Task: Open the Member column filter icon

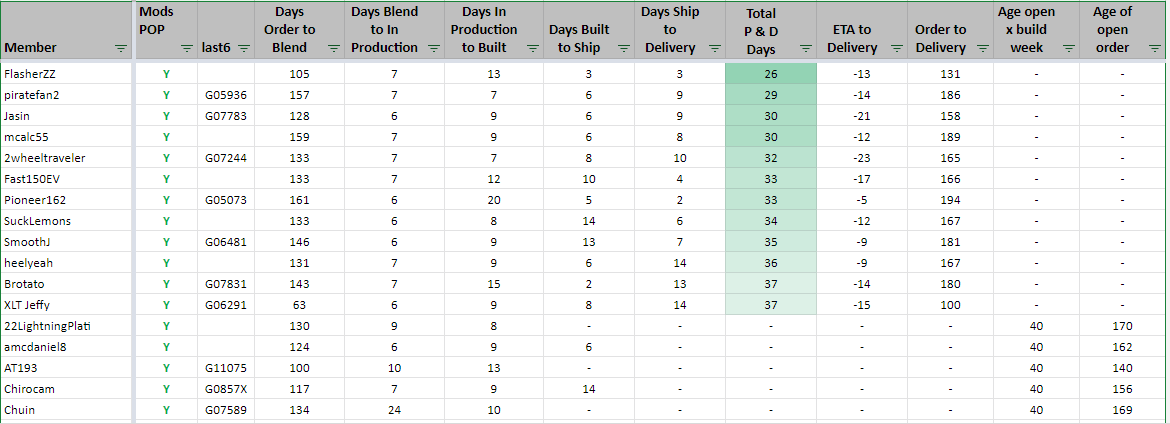Action: (121, 48)
